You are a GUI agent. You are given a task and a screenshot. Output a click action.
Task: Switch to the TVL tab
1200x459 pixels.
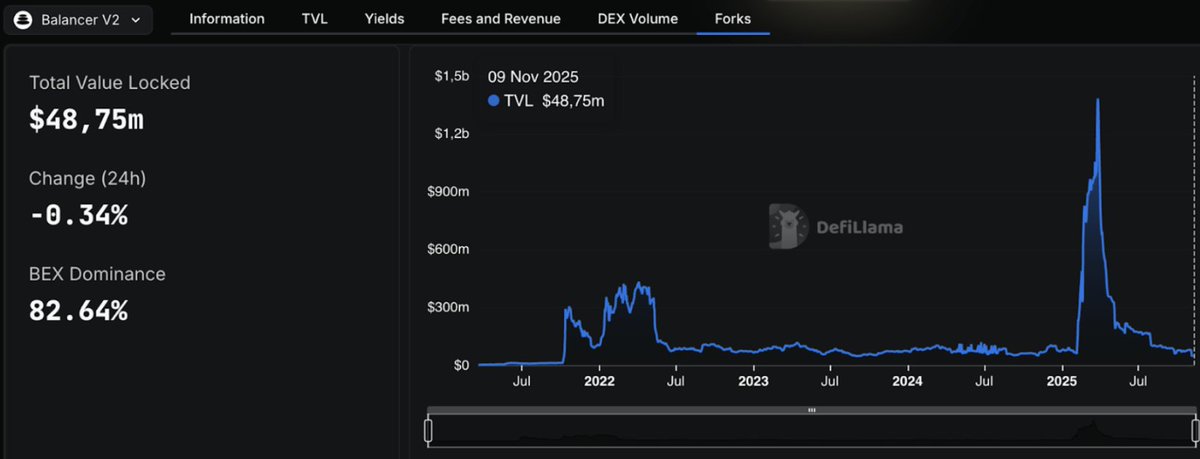point(316,18)
